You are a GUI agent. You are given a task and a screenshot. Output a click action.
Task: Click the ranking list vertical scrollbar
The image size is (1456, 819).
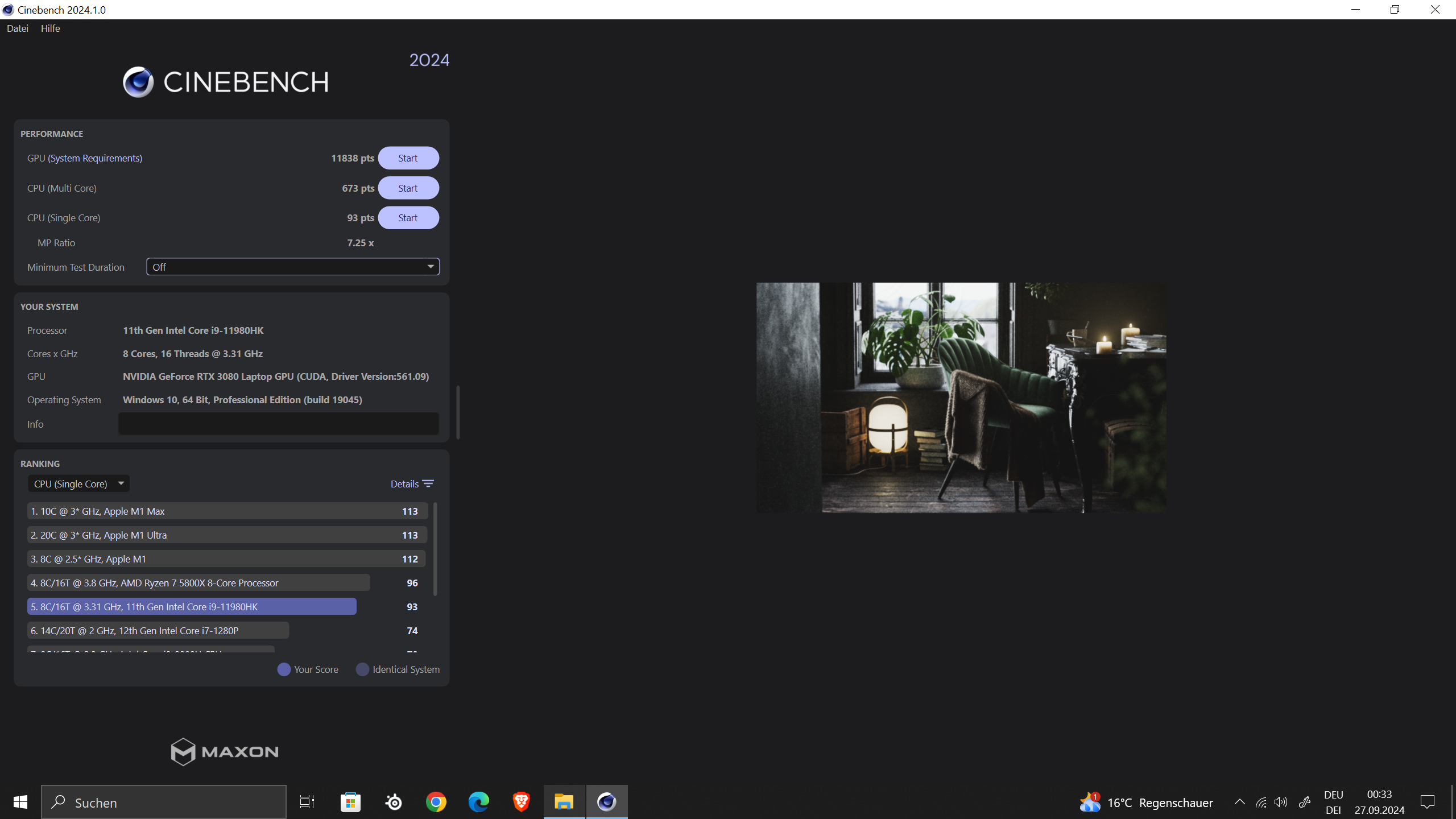pyautogui.click(x=435, y=549)
